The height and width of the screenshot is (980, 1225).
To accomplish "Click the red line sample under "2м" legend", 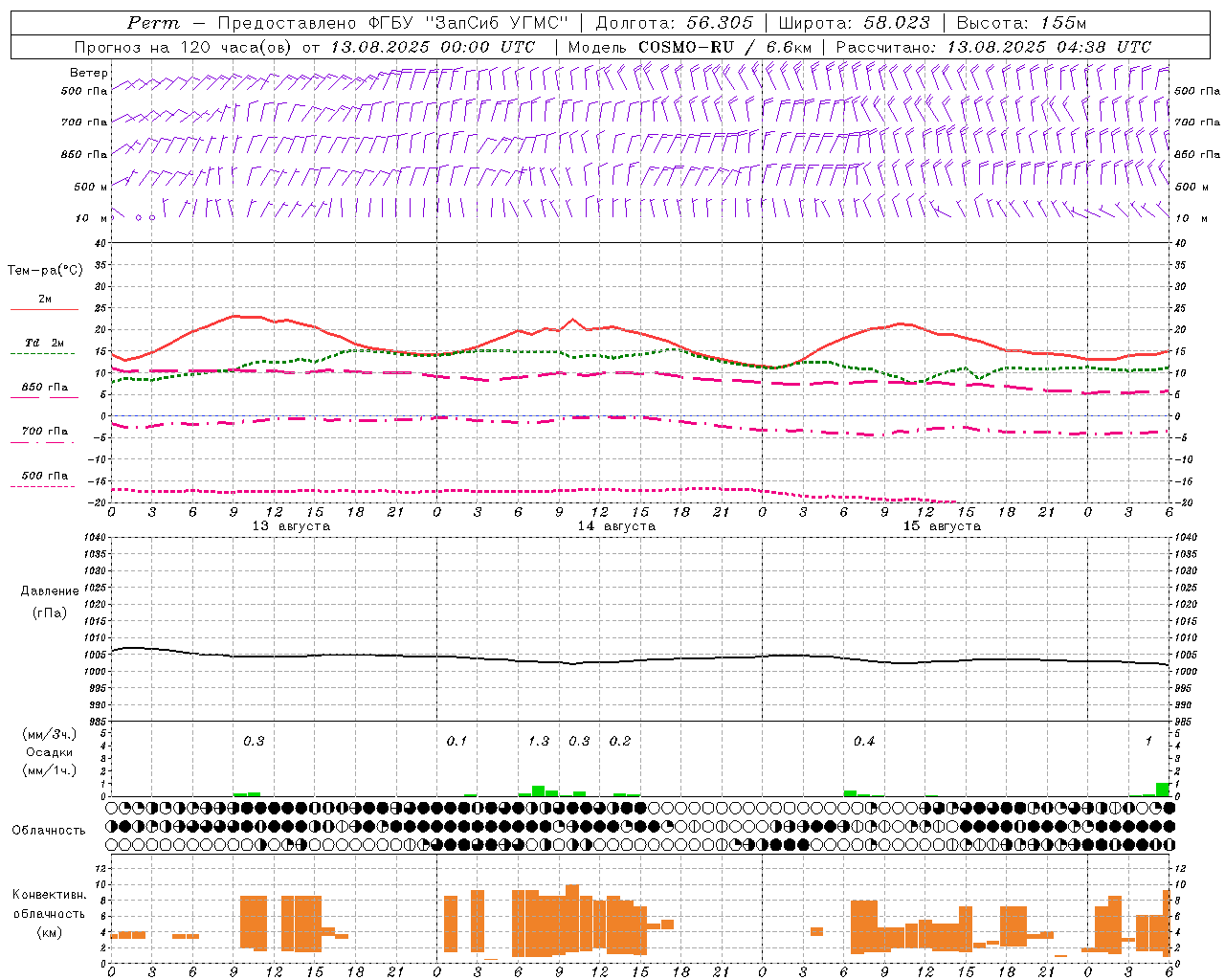I will pos(44,309).
